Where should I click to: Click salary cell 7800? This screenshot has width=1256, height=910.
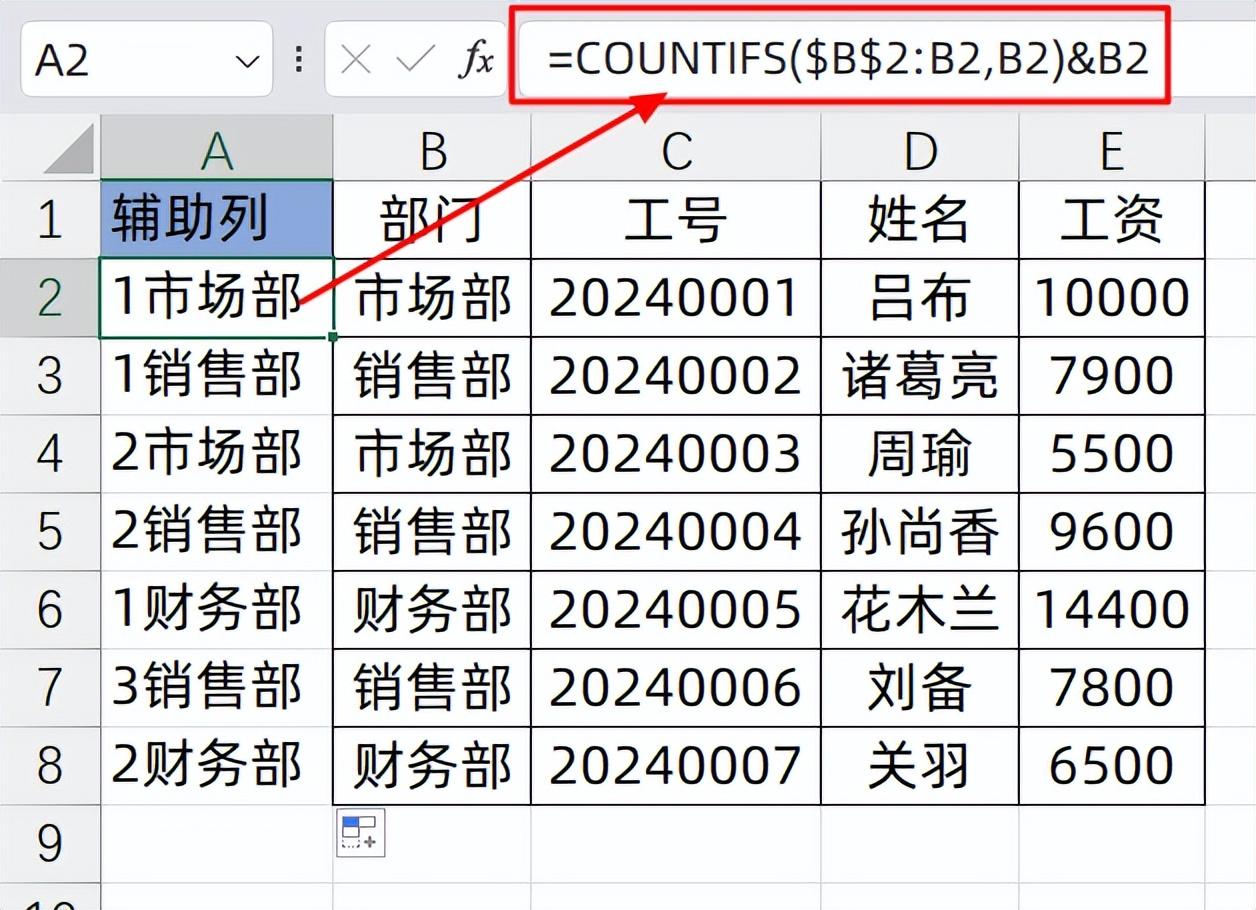point(1111,687)
